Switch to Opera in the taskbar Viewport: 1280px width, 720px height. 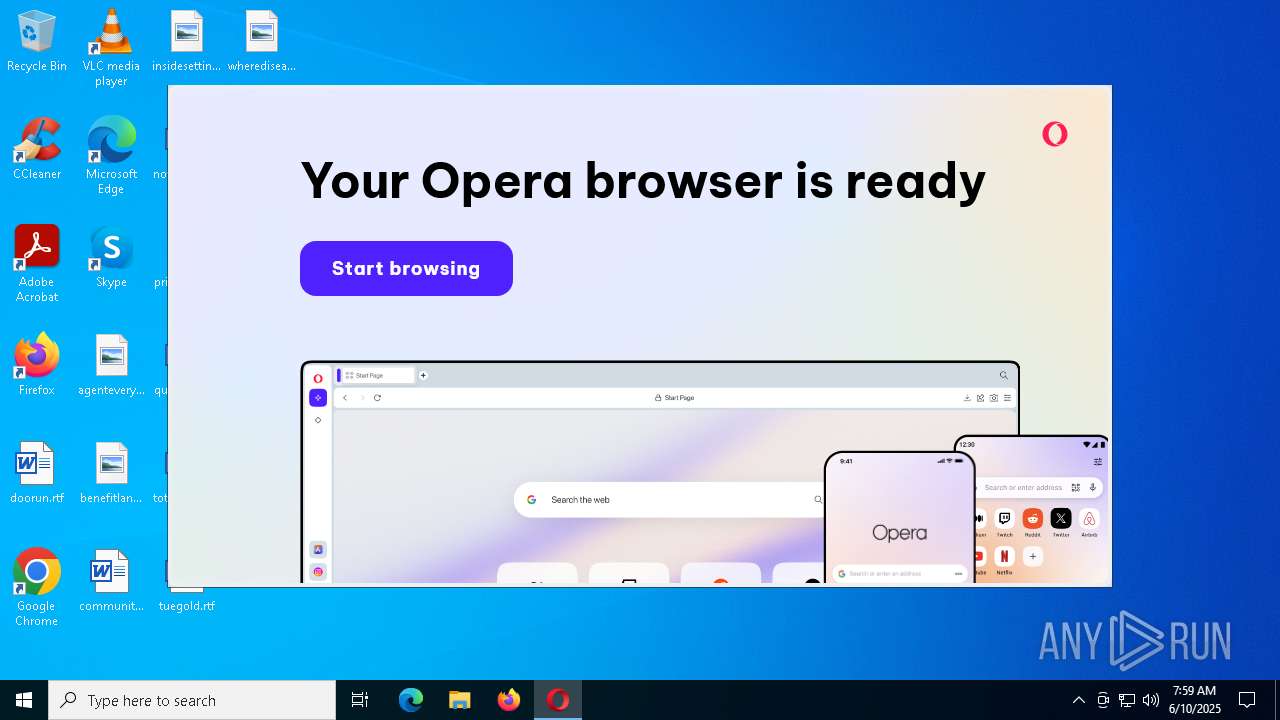[558, 700]
